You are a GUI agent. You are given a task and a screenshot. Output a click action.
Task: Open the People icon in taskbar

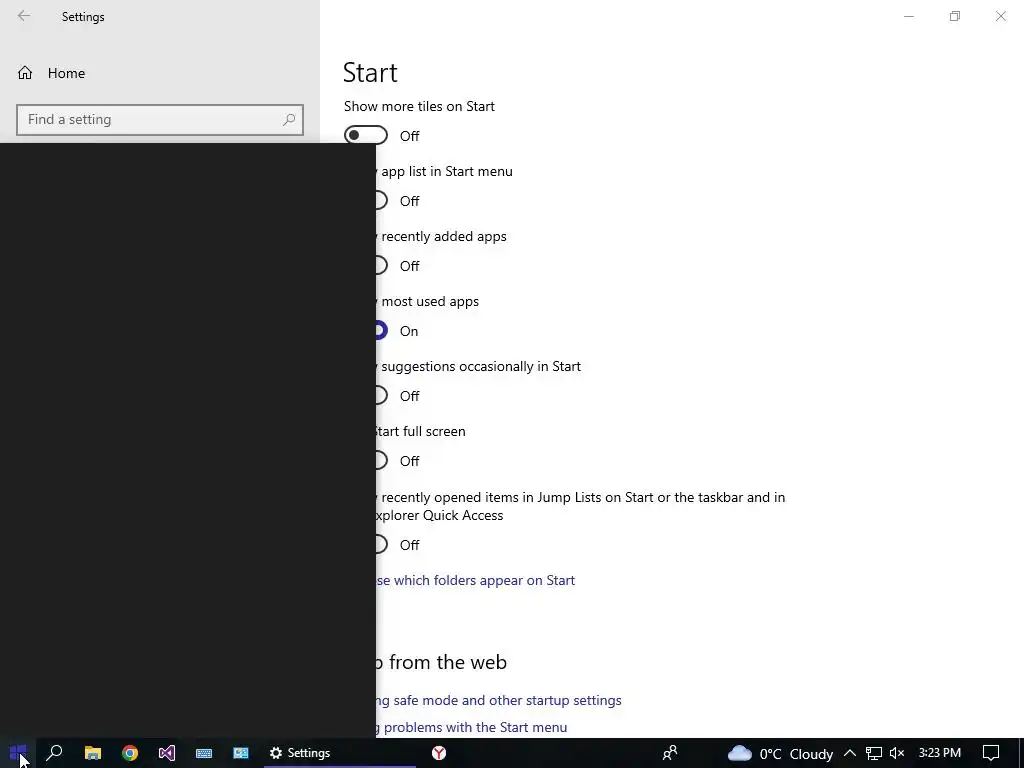669,753
